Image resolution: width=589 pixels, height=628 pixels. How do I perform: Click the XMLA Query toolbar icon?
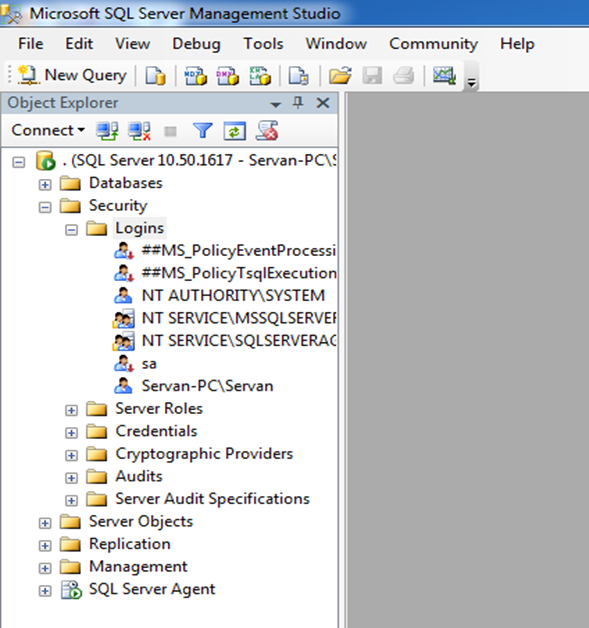coord(259,75)
